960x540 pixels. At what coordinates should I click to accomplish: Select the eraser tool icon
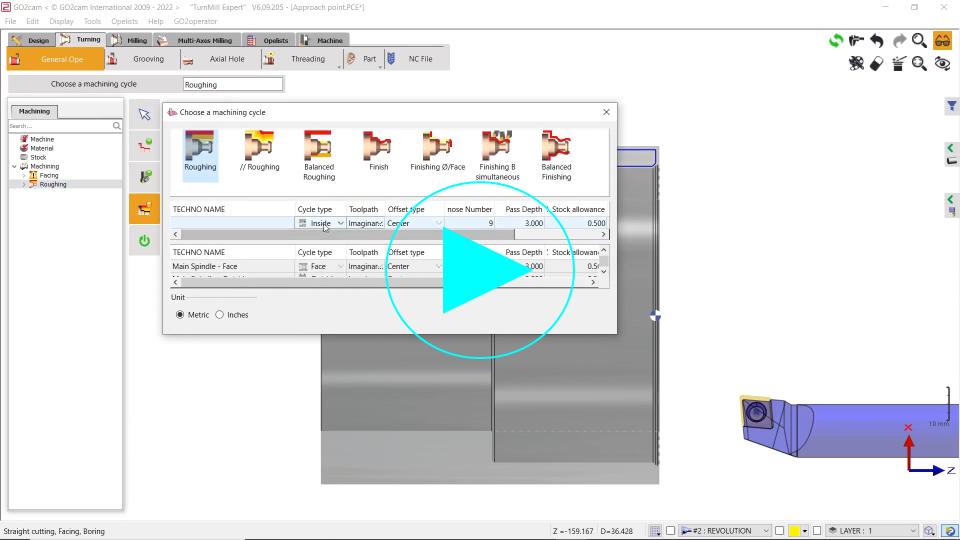(877, 64)
